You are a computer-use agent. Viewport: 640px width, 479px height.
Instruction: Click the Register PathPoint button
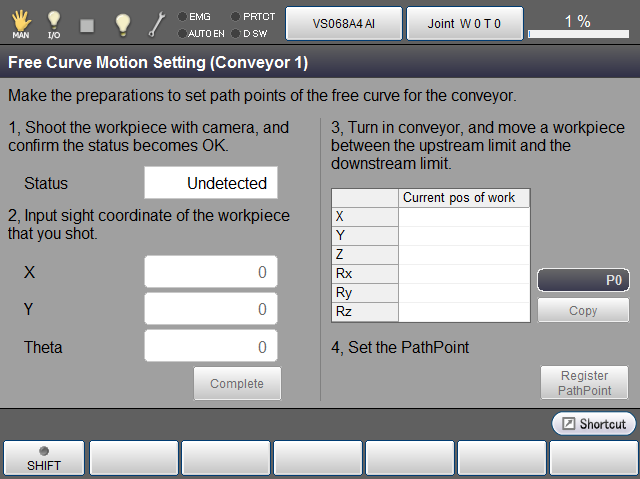tap(584, 383)
